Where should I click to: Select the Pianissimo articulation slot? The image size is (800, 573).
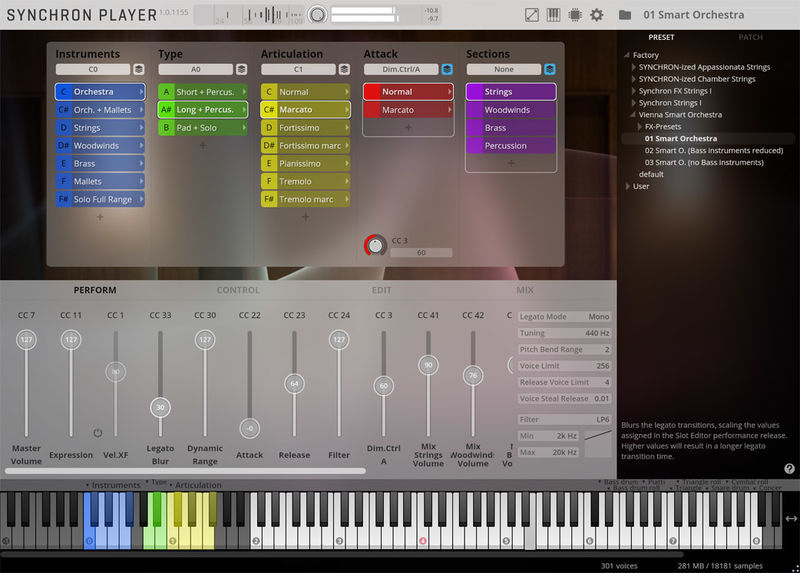pyautogui.click(x=306, y=163)
